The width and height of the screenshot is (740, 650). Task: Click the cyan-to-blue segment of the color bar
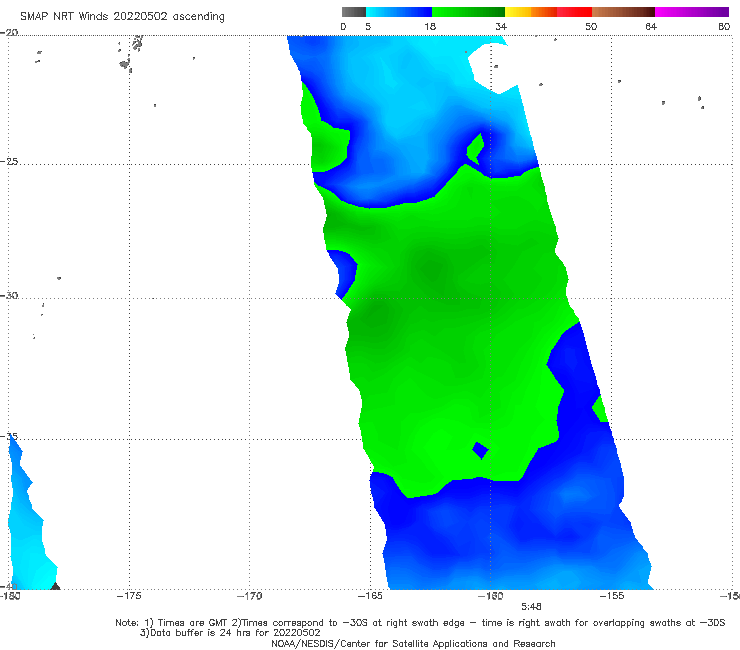(x=399, y=12)
